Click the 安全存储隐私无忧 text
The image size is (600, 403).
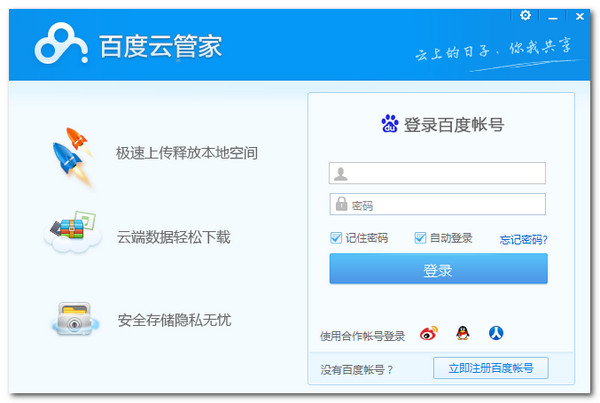(174, 320)
